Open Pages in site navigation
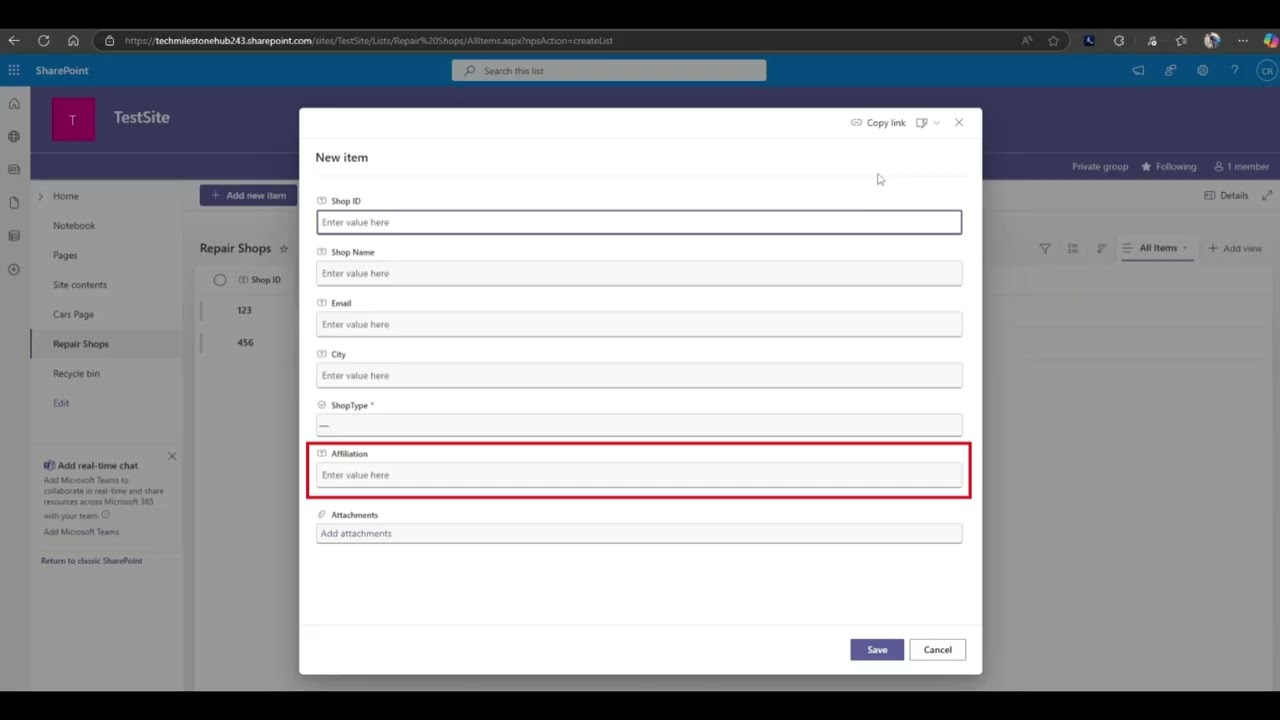Image resolution: width=1280 pixels, height=720 pixels. coord(65,255)
